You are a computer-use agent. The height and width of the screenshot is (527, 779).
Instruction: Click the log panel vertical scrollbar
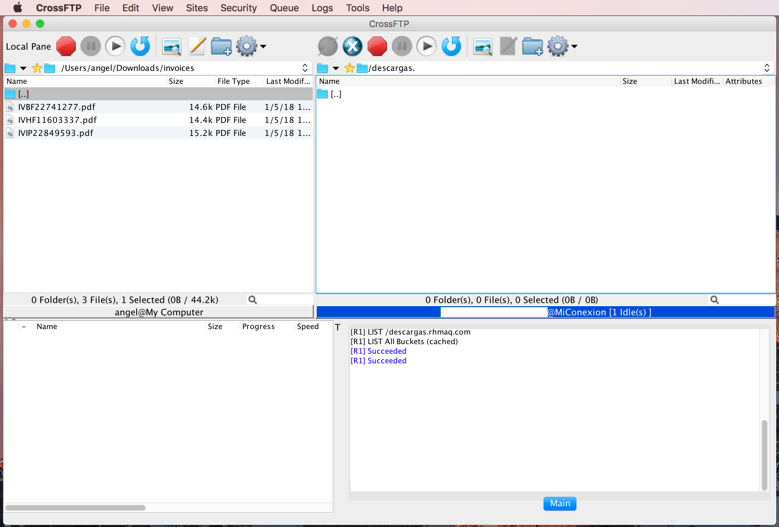(765, 452)
